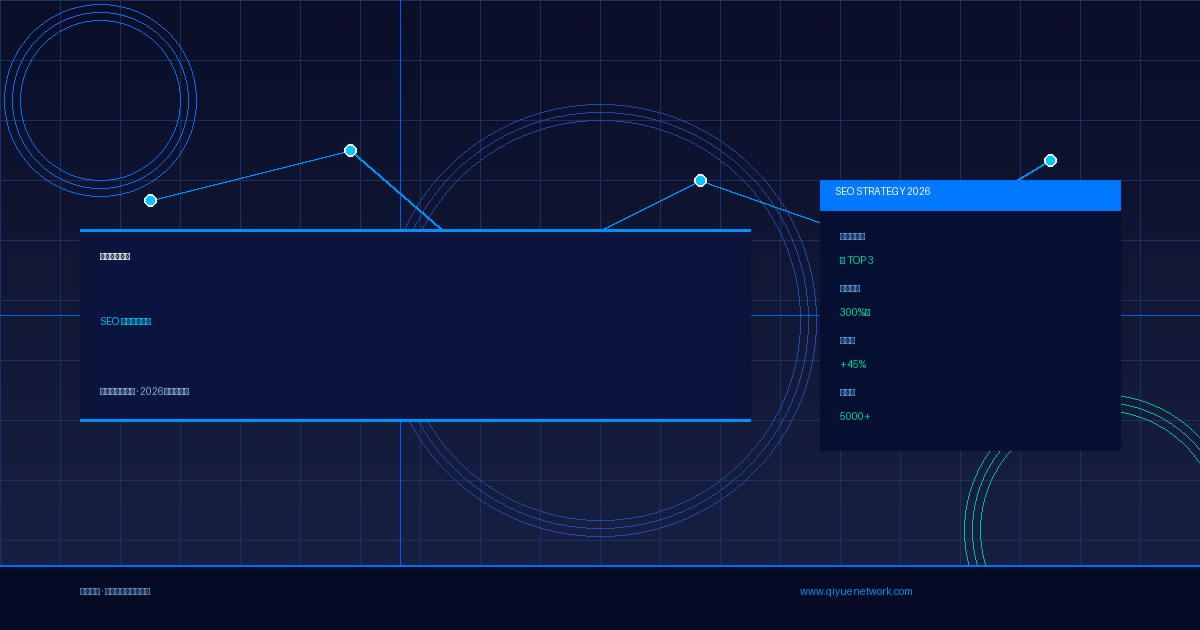Open the www.qiyuenetwork.com footer link
Screen dimensions: 1200x630
point(855,591)
